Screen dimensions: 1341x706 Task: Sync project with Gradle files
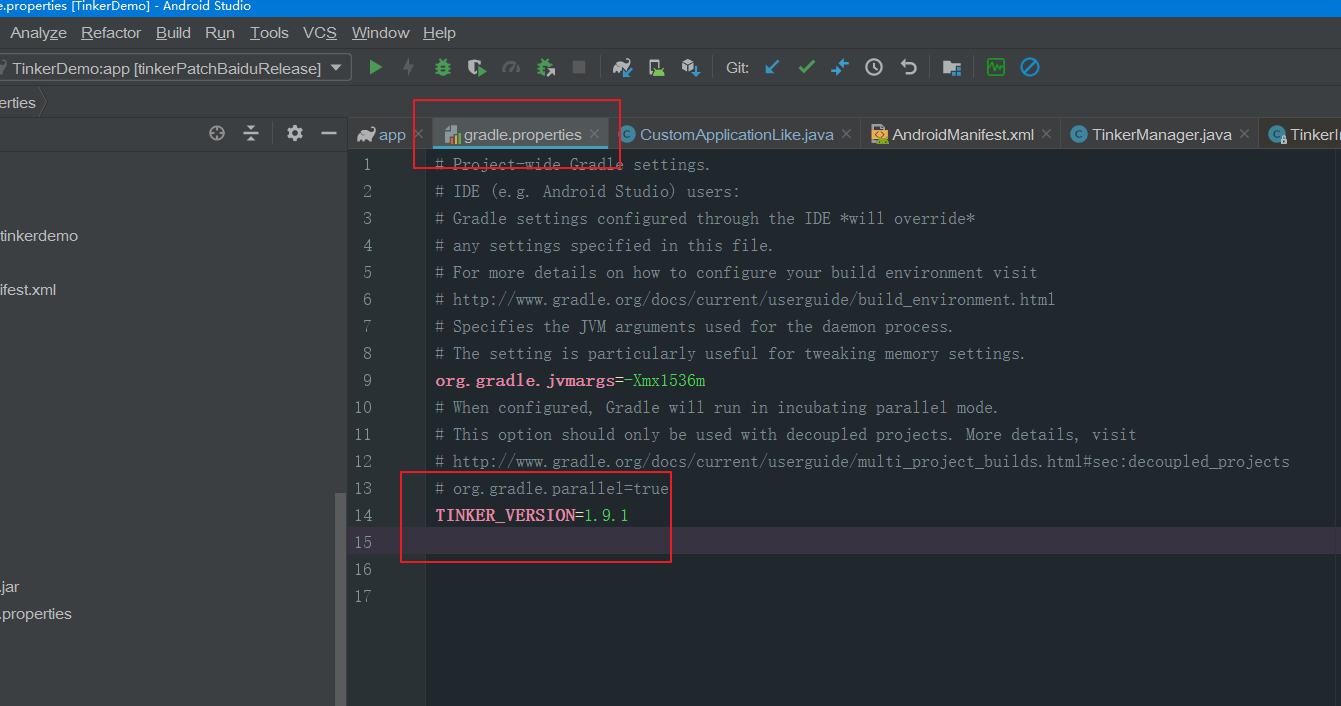click(x=623, y=68)
